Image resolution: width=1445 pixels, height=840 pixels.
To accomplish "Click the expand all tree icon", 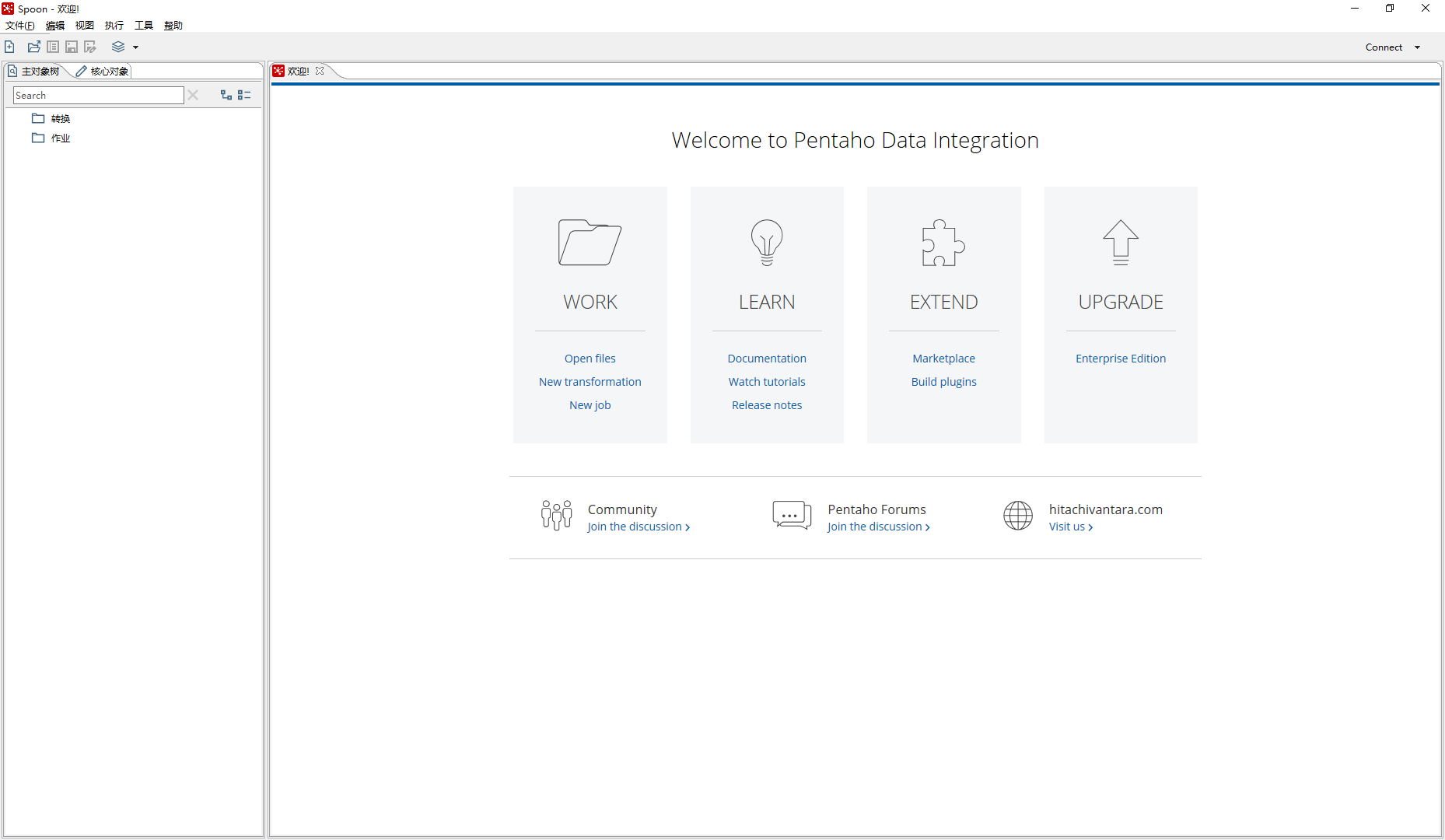I will (x=226, y=95).
